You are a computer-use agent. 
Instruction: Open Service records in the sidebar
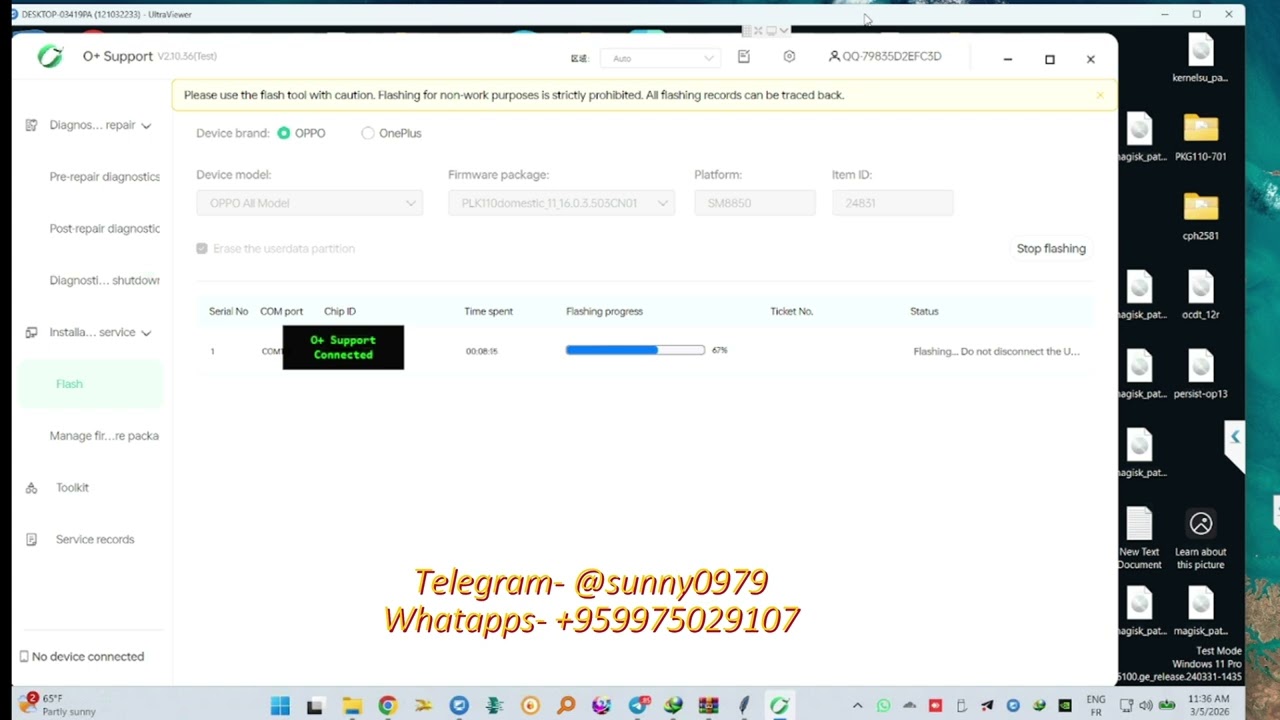click(x=95, y=540)
